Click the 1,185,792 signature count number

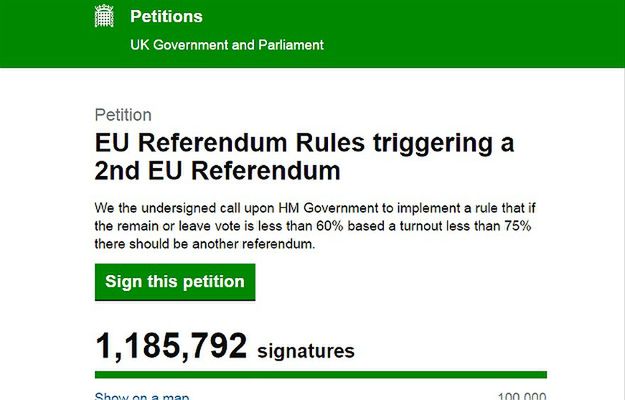(171, 346)
